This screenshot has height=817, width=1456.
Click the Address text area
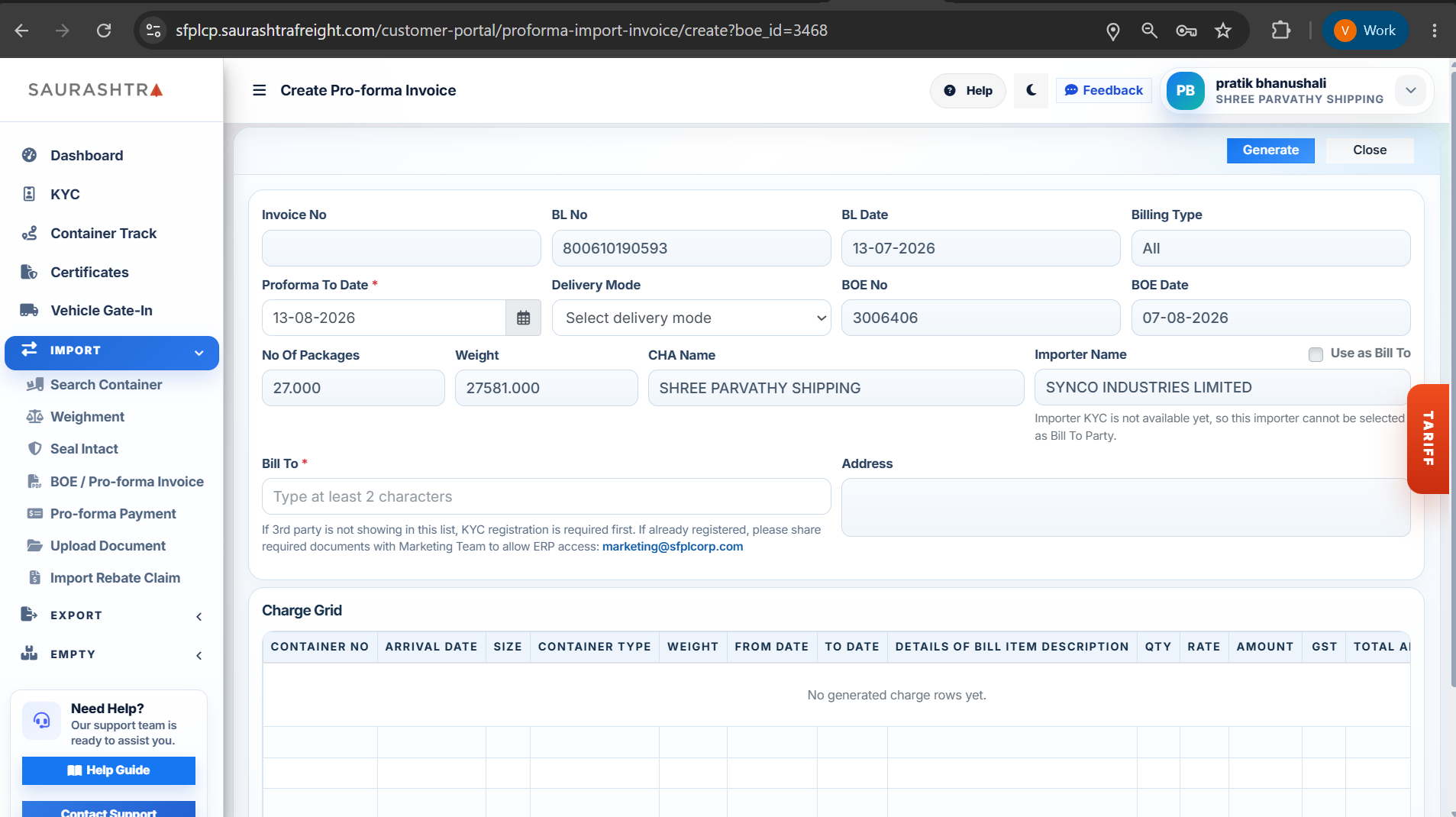click(x=1125, y=508)
